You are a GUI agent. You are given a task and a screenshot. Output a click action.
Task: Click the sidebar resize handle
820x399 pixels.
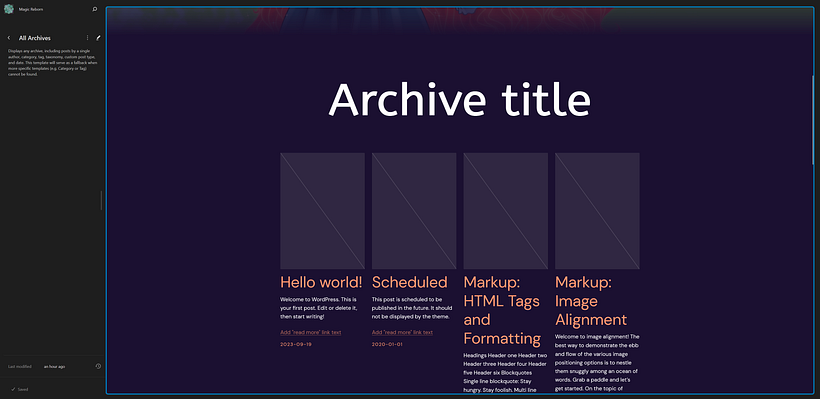[x=101, y=200]
